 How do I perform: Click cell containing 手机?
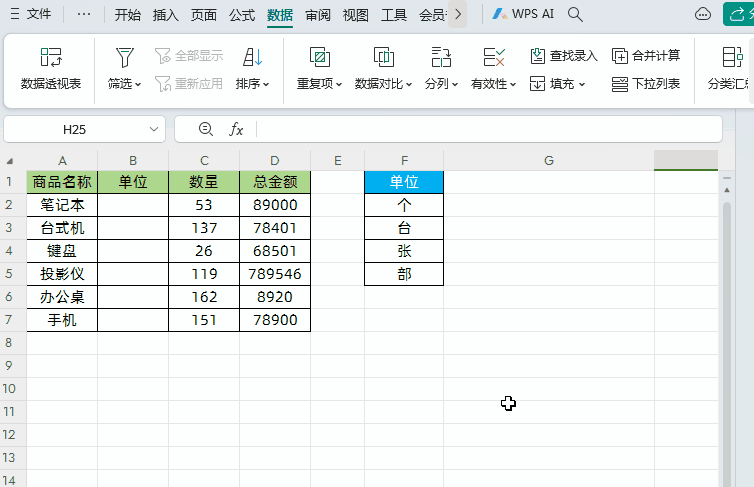62,320
